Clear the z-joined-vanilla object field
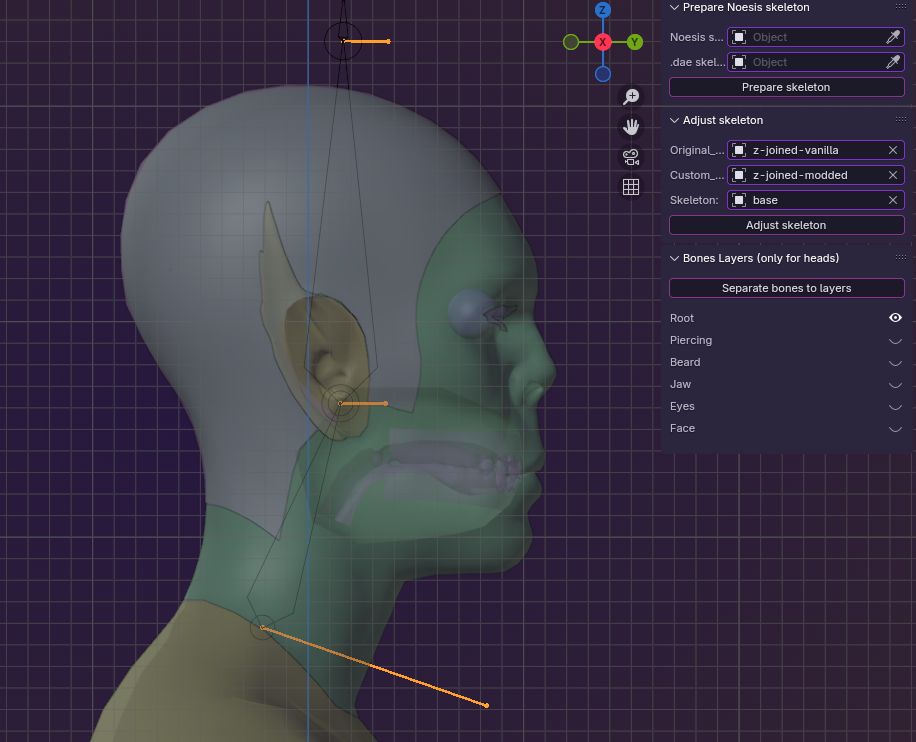The width and height of the screenshot is (916, 742). coord(892,150)
